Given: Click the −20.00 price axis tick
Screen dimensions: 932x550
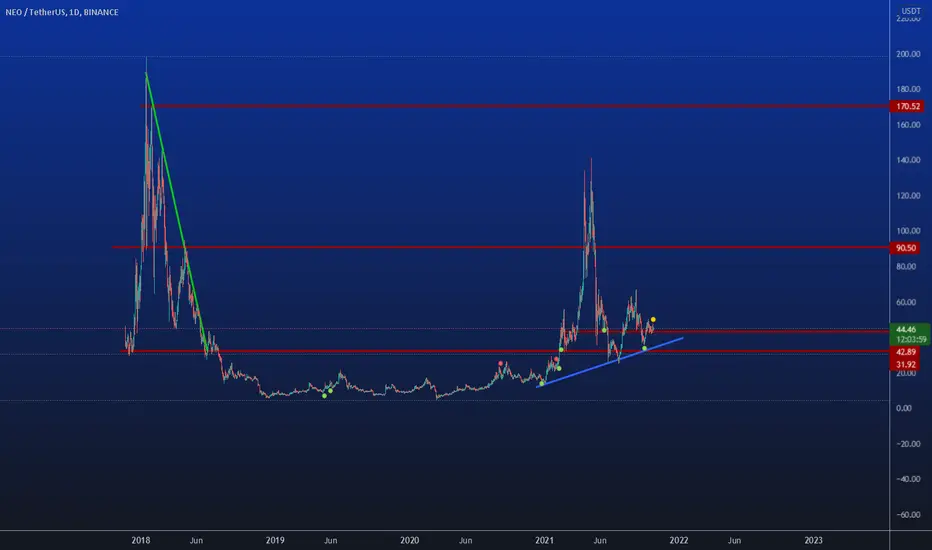Looking at the screenshot, I should (x=908, y=444).
